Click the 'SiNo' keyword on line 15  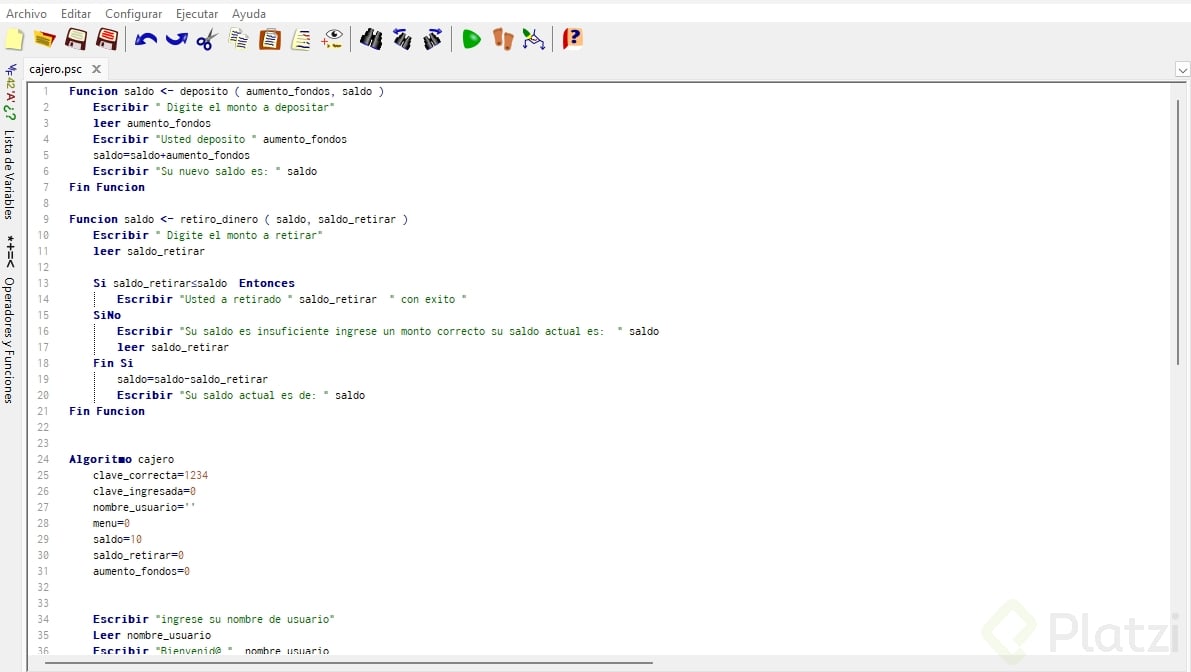[x=107, y=315]
